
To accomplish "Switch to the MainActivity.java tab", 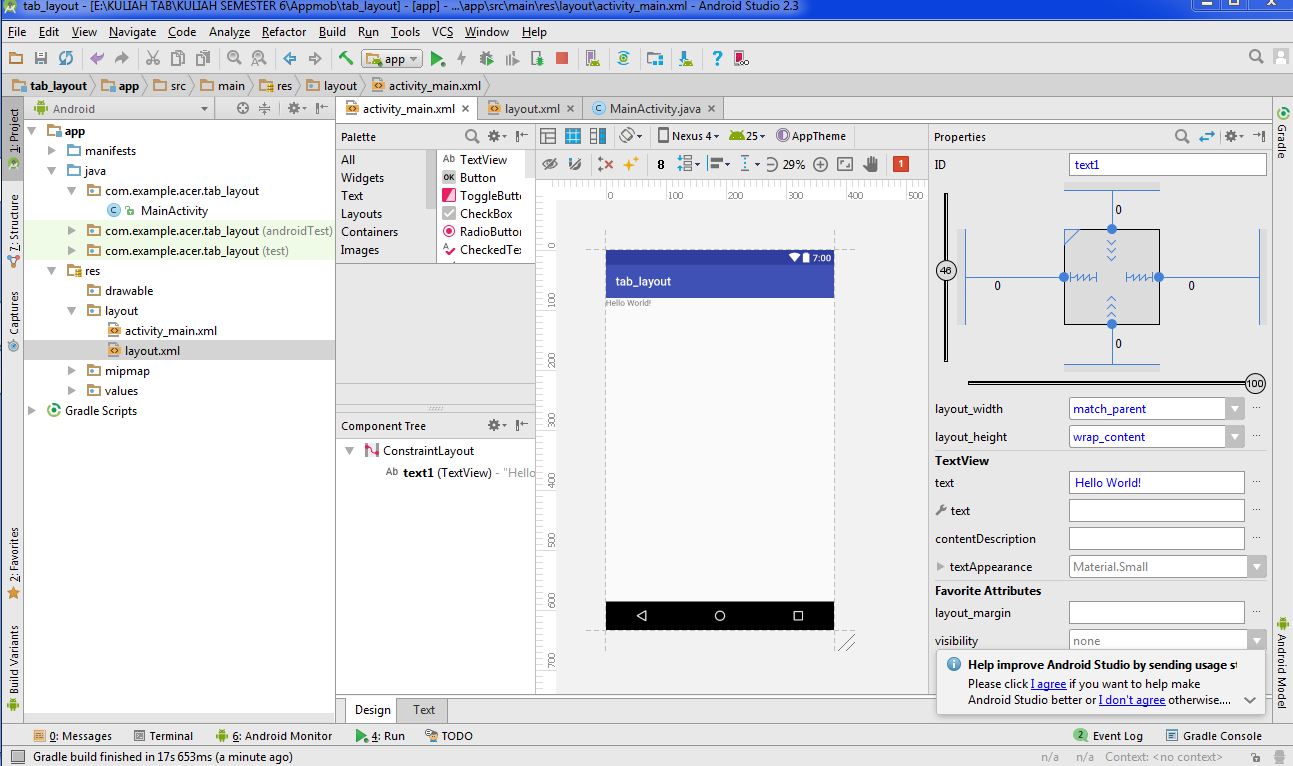I will point(655,109).
